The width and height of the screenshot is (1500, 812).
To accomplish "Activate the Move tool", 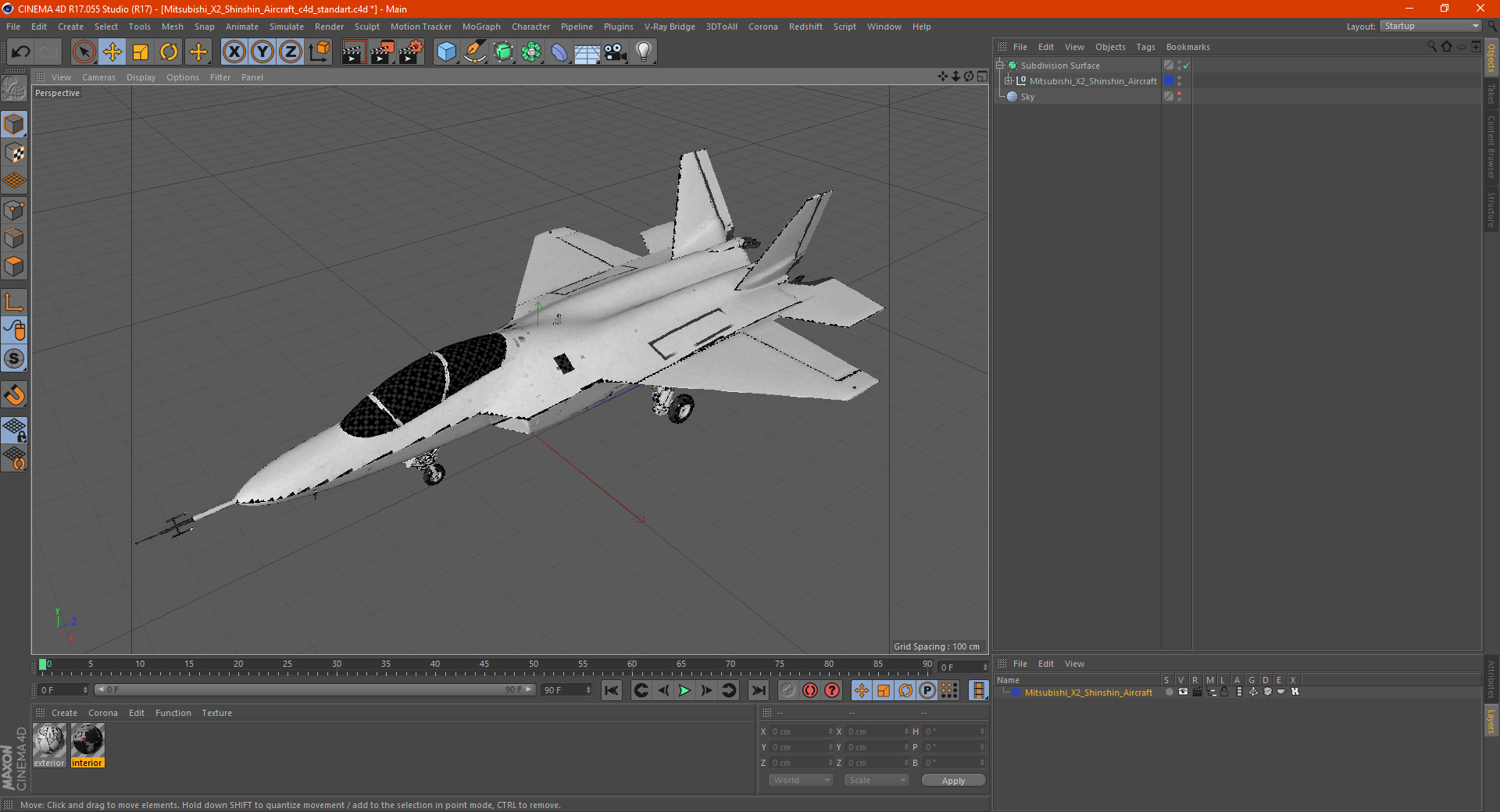I will (112, 52).
